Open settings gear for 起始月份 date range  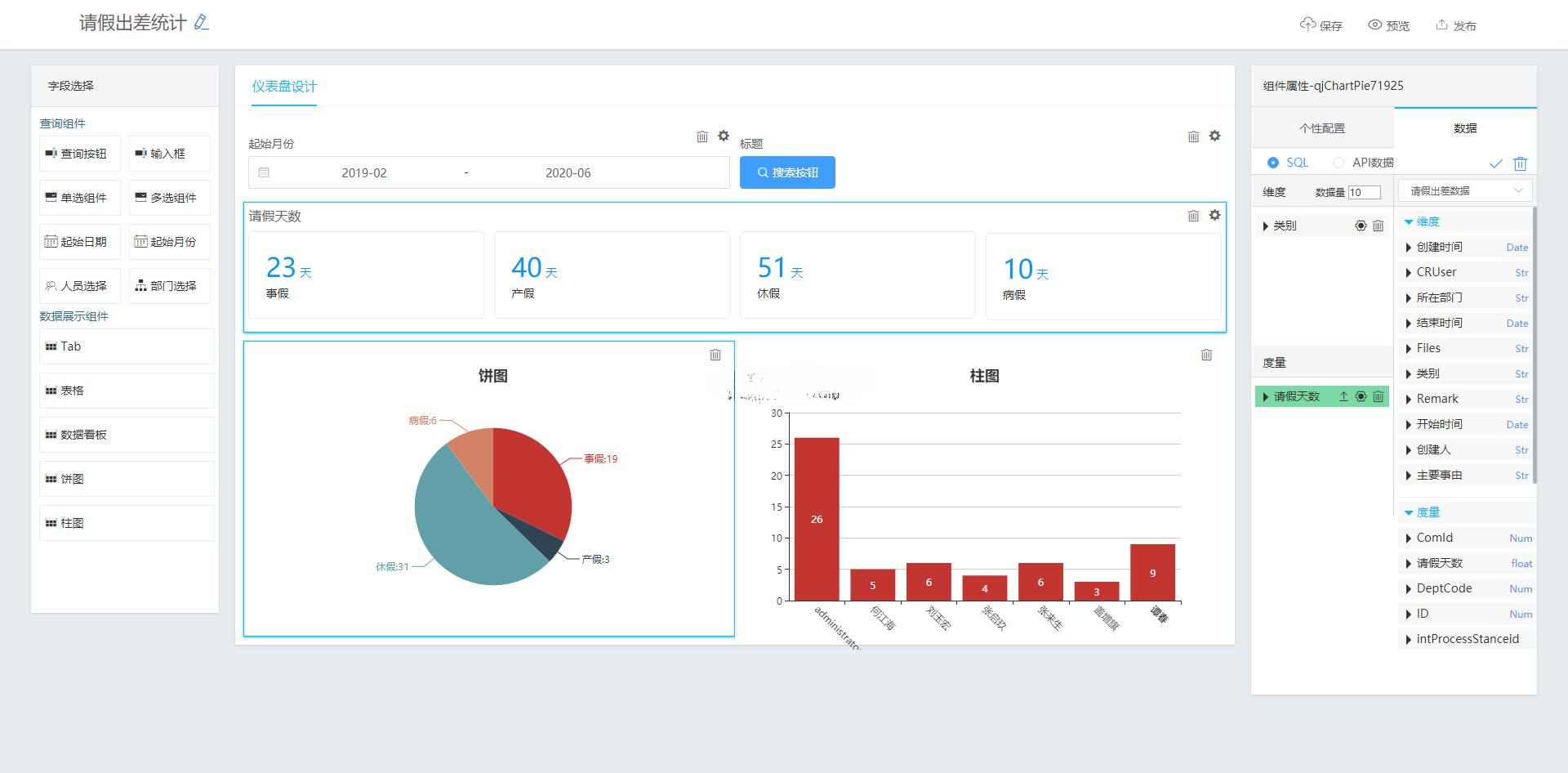(x=723, y=136)
